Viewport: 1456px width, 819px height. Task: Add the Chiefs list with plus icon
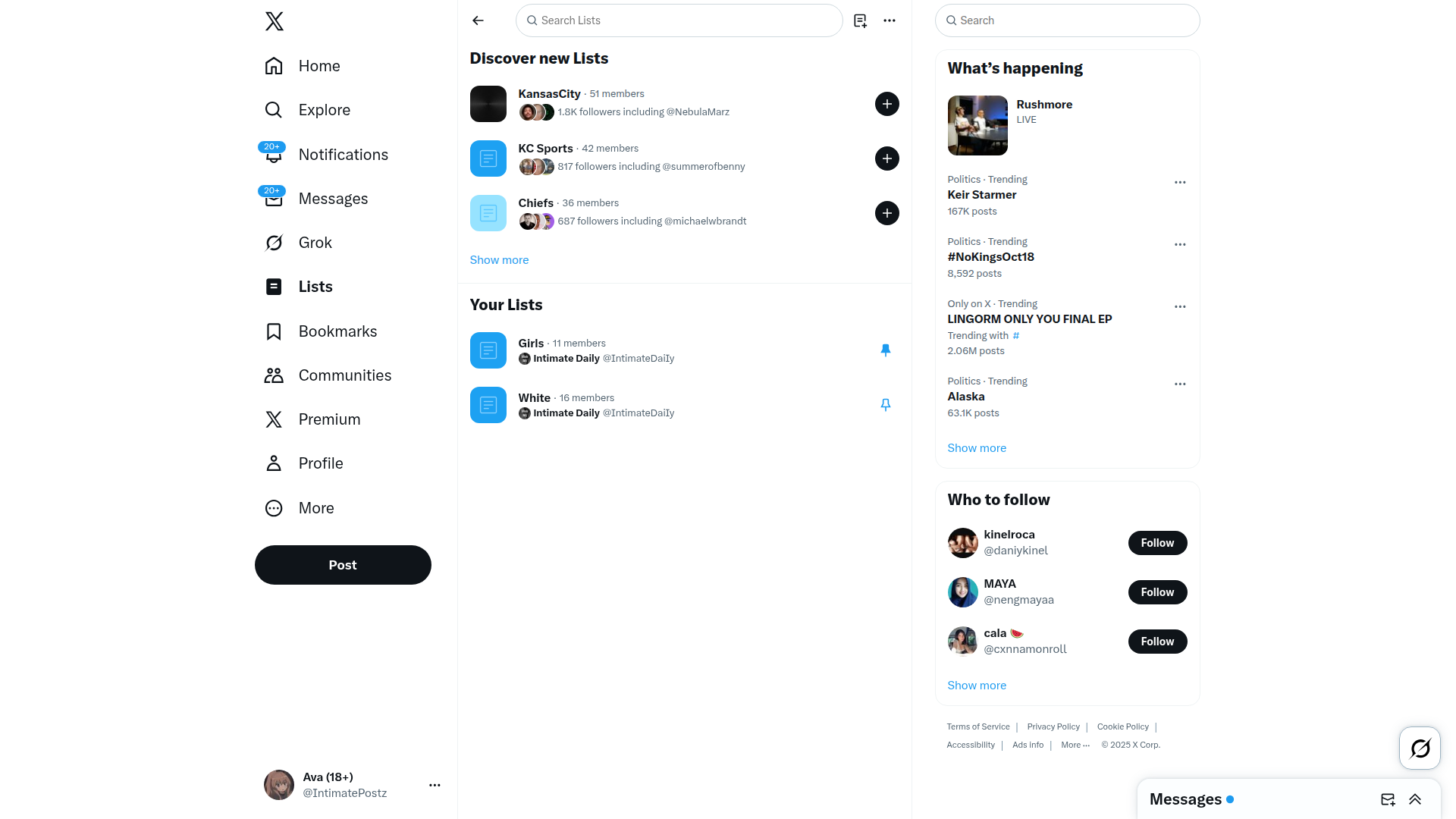click(887, 213)
